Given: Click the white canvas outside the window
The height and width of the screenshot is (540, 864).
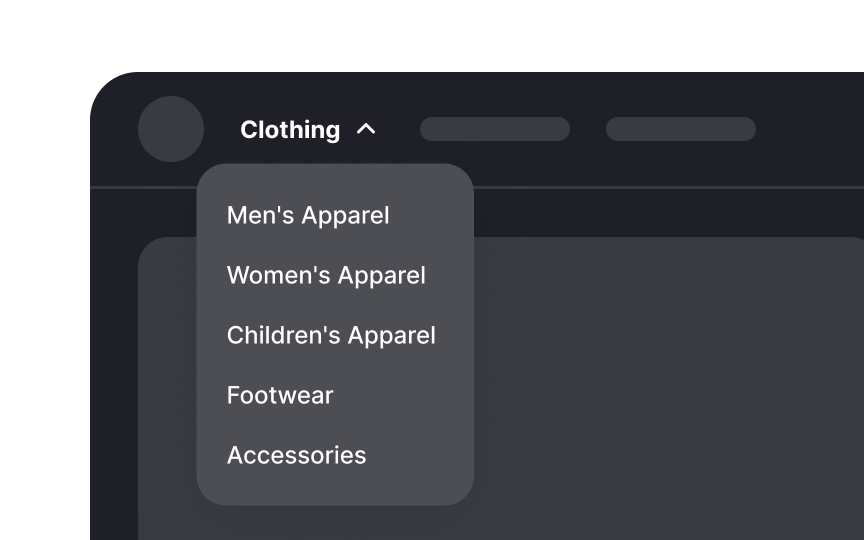Looking at the screenshot, I should 430,33.
